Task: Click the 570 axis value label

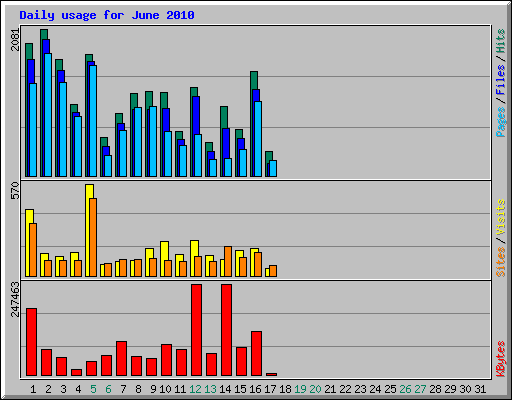Action: point(15,190)
